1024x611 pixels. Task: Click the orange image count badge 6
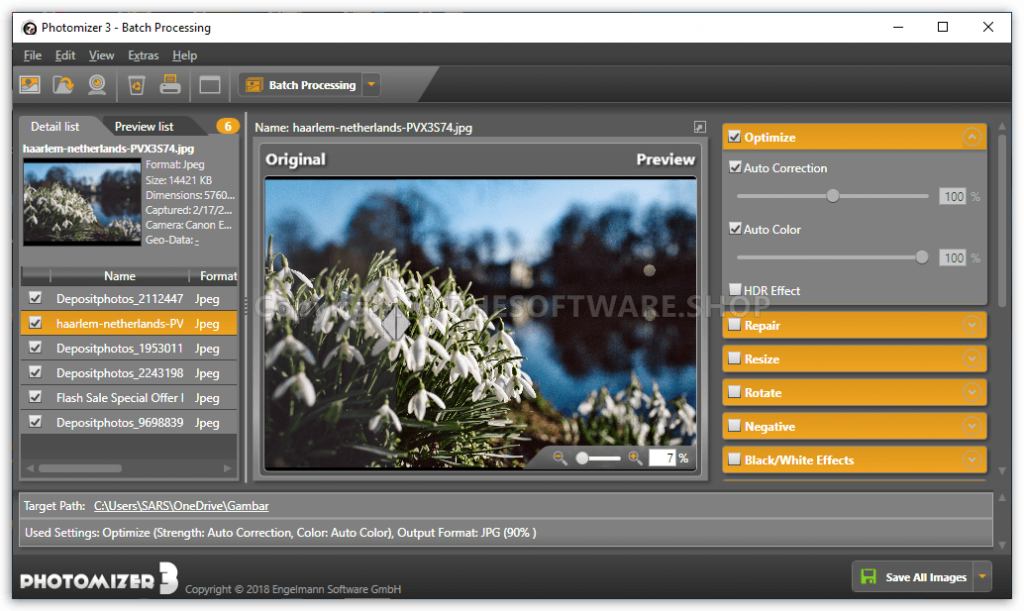227,126
